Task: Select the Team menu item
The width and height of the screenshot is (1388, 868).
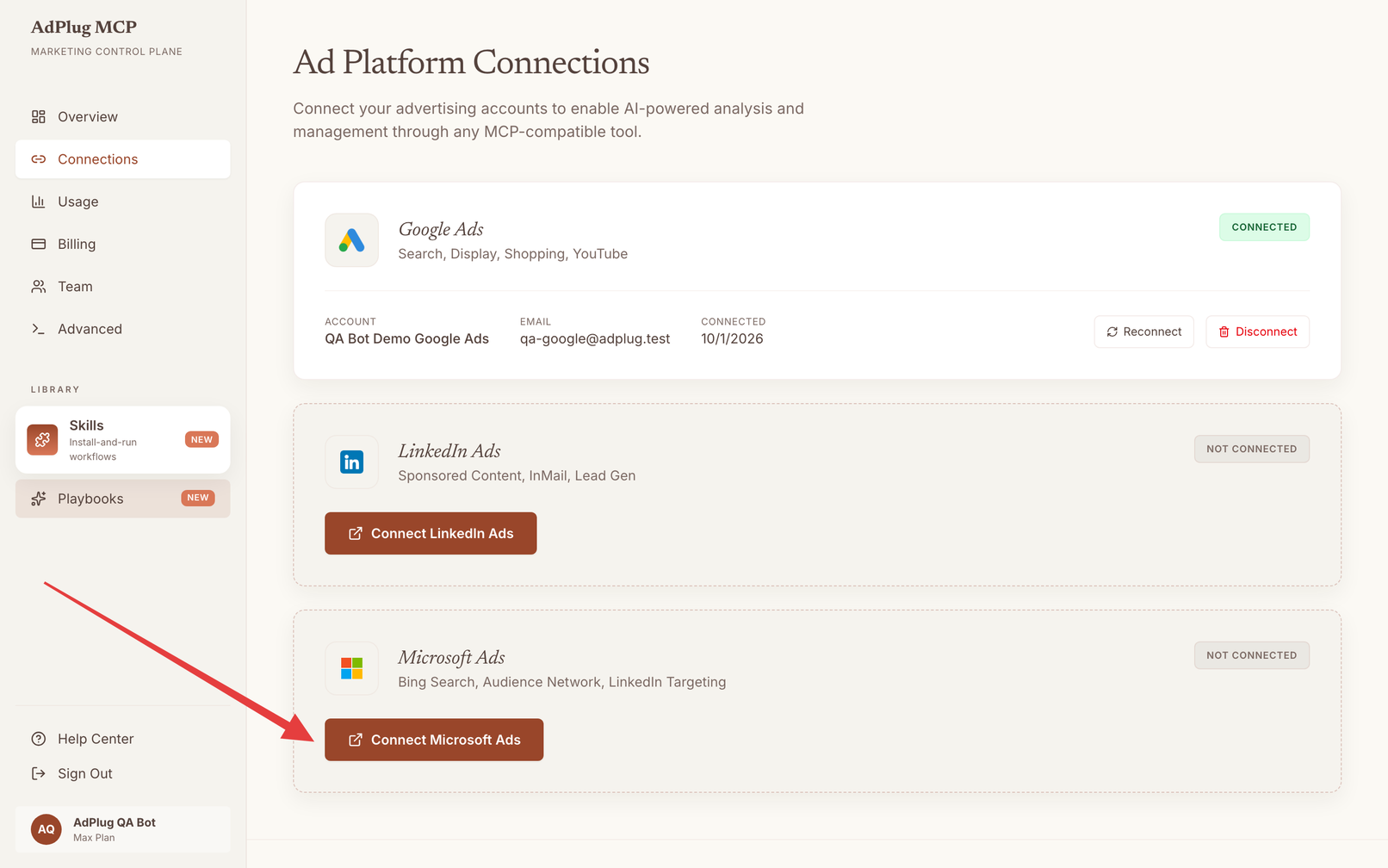Action: (x=122, y=286)
